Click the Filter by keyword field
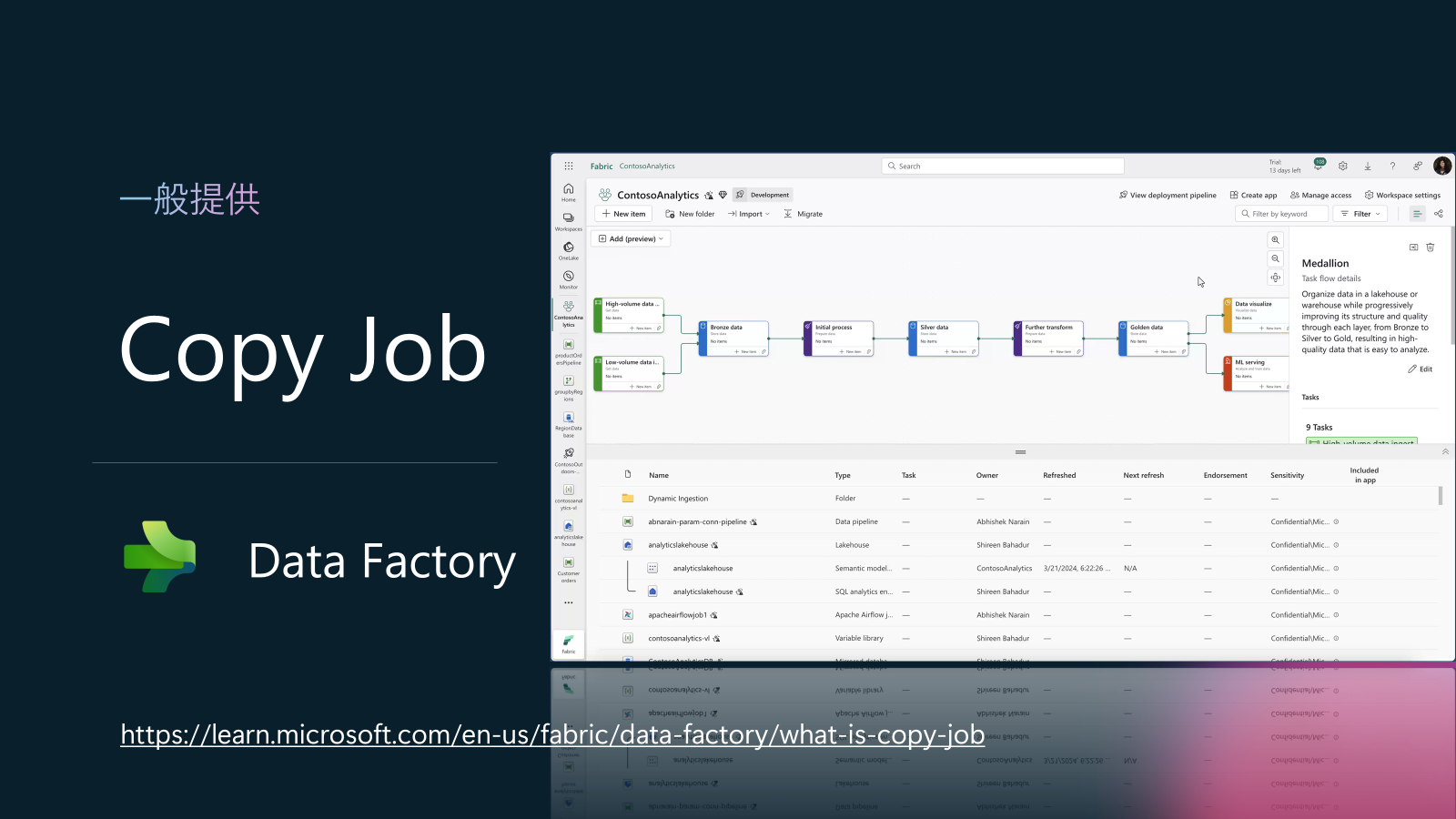Viewport: 1456px width, 819px height. coord(1281,214)
